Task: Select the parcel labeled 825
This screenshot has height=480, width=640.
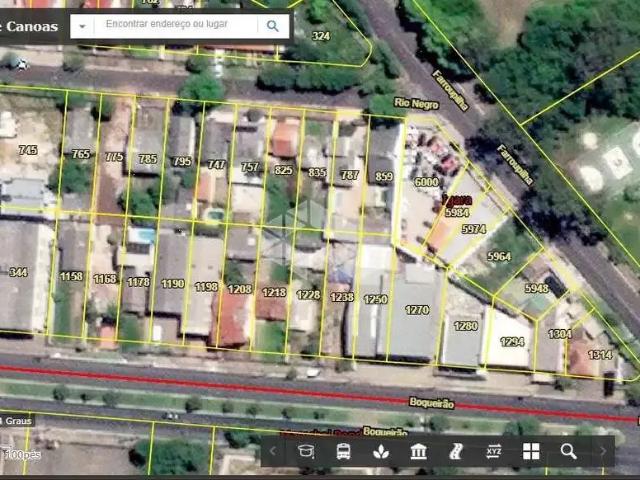Action: click(x=283, y=169)
